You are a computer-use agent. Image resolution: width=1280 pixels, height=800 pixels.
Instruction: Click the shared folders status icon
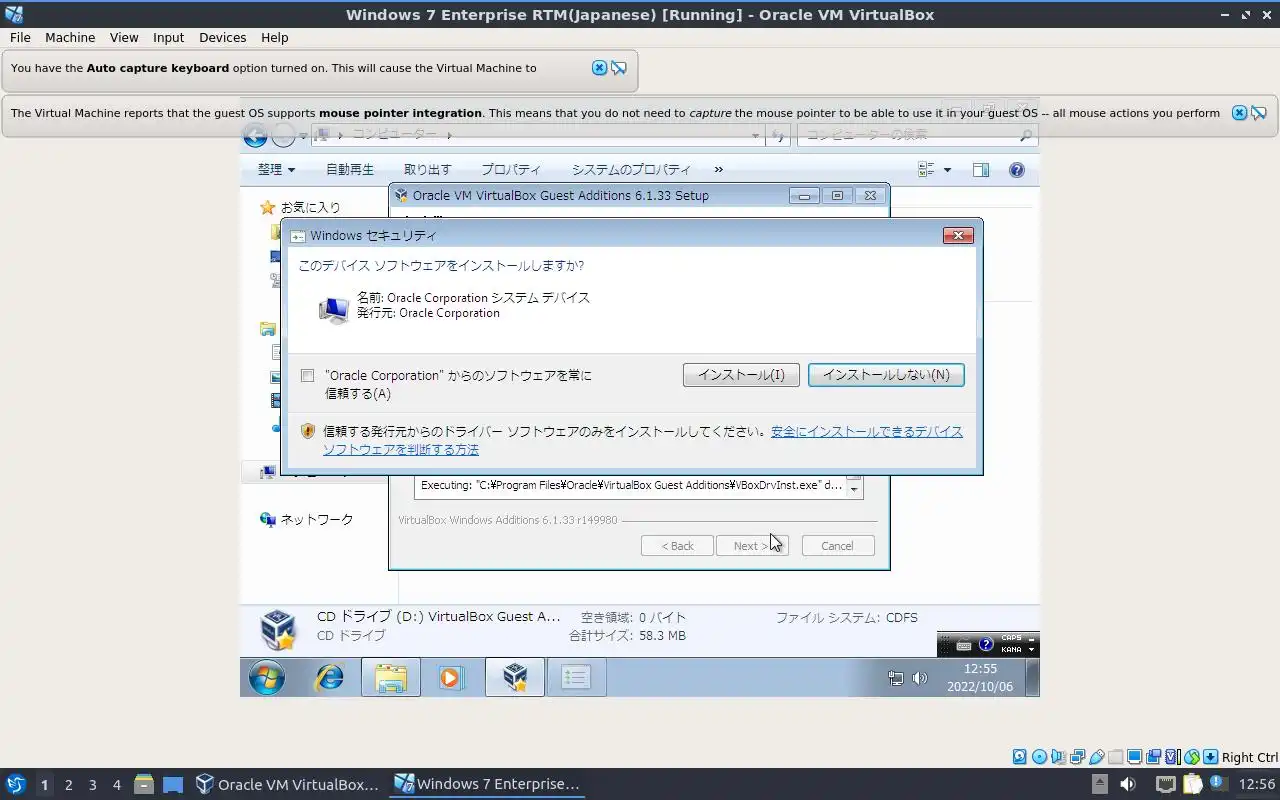point(1115,757)
